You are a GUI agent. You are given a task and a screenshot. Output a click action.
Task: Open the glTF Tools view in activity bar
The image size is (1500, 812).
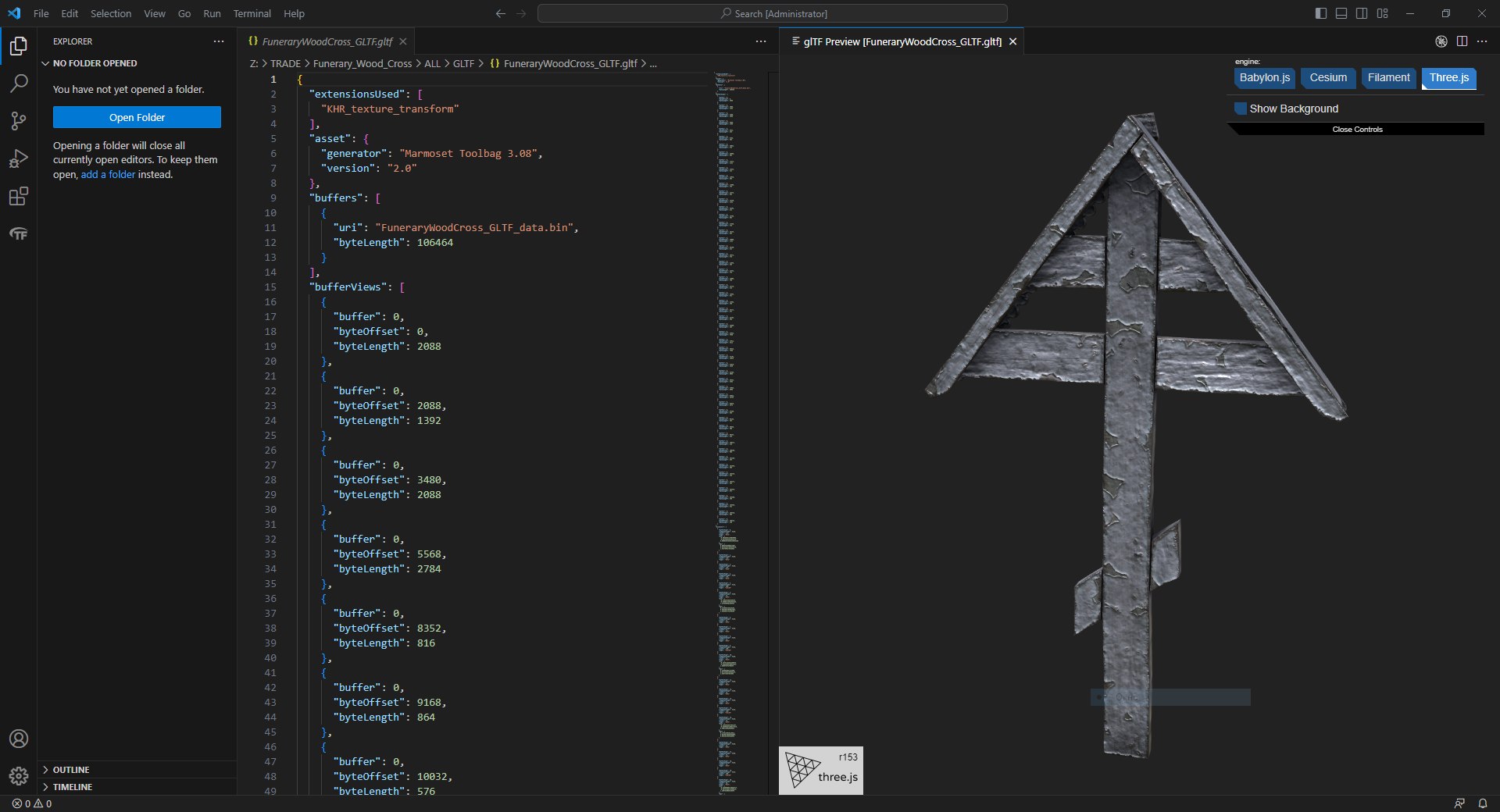(19, 233)
